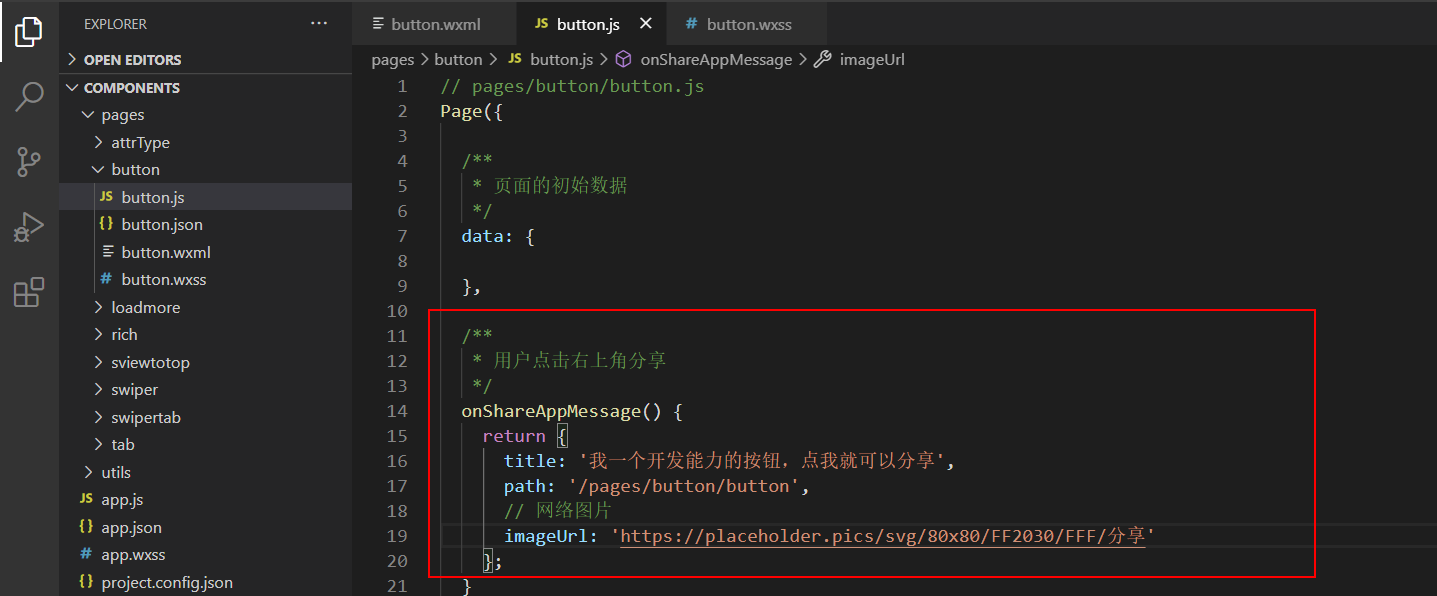This screenshot has height=596, width=1437.
Task: Open app.json in the file tree
Action: pos(206,527)
